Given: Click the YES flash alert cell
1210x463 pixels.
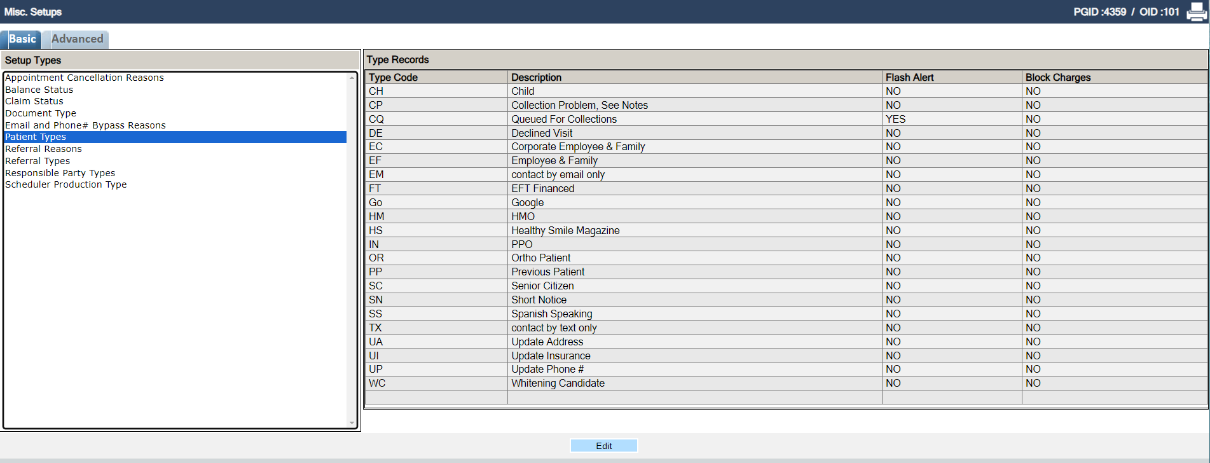Looking at the screenshot, I should pyautogui.click(x=895, y=119).
